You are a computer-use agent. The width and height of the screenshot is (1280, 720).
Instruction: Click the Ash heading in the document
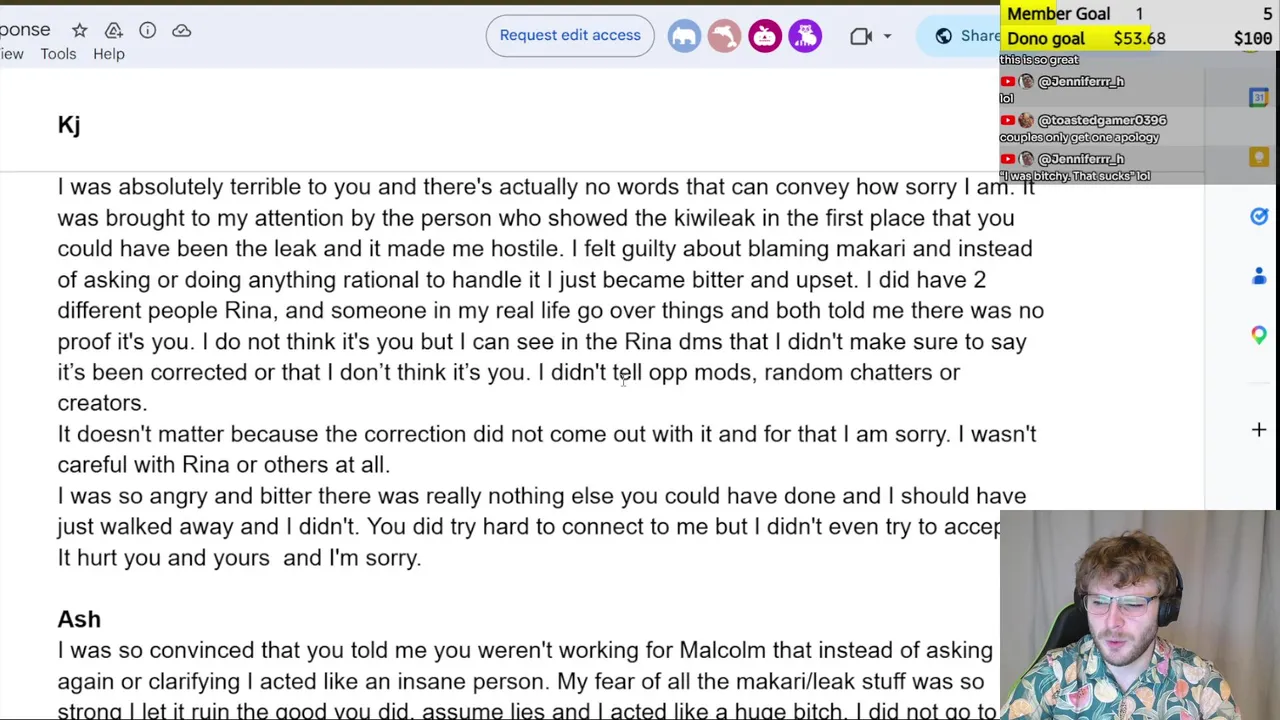79,620
